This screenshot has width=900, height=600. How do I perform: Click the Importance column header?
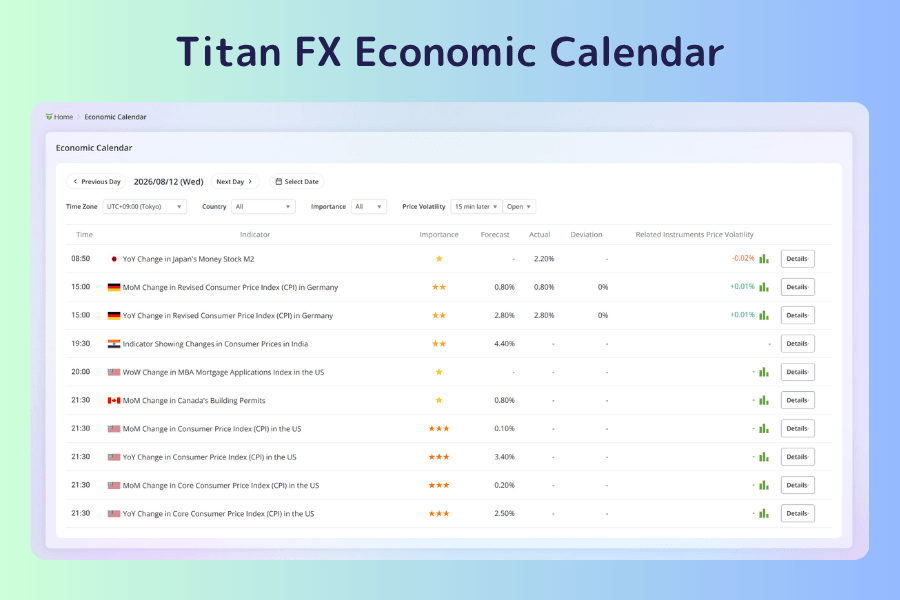click(439, 235)
